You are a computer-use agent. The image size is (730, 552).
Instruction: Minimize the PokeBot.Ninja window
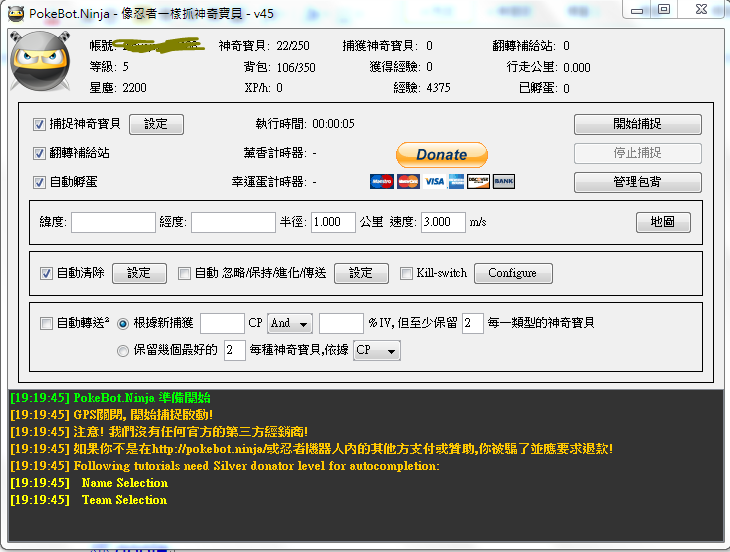[x=637, y=10]
